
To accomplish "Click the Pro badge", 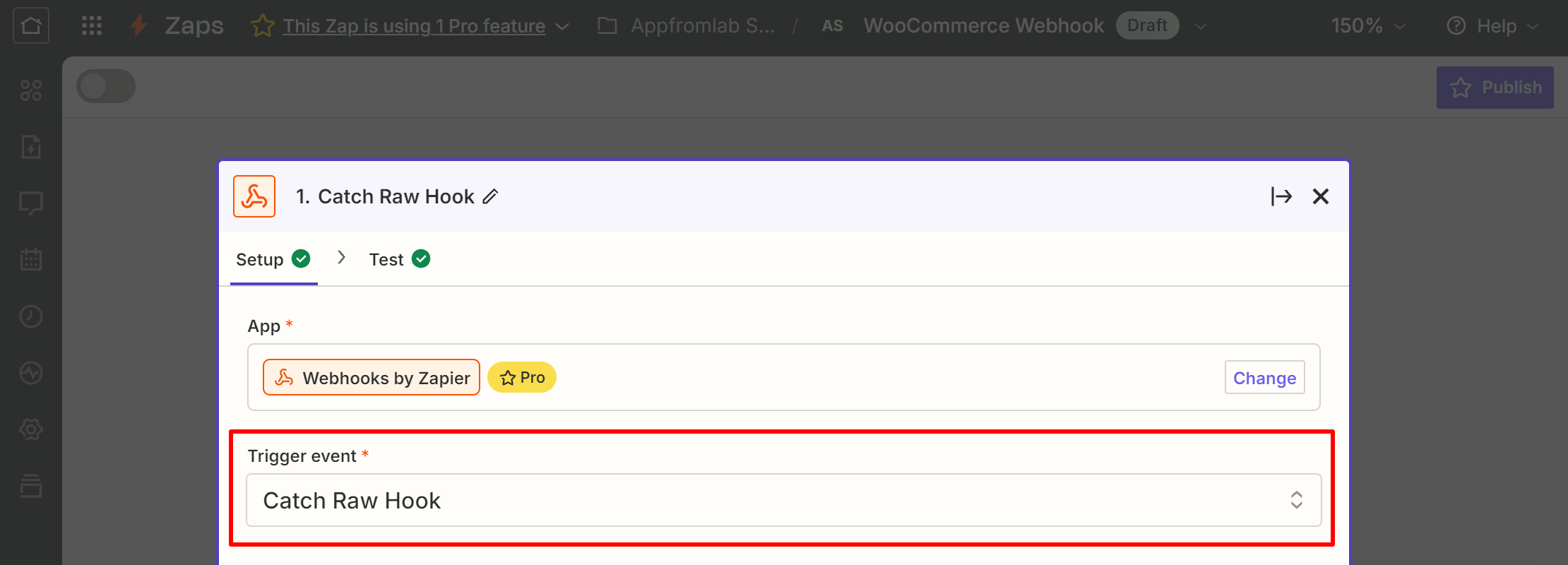I will pyautogui.click(x=522, y=378).
